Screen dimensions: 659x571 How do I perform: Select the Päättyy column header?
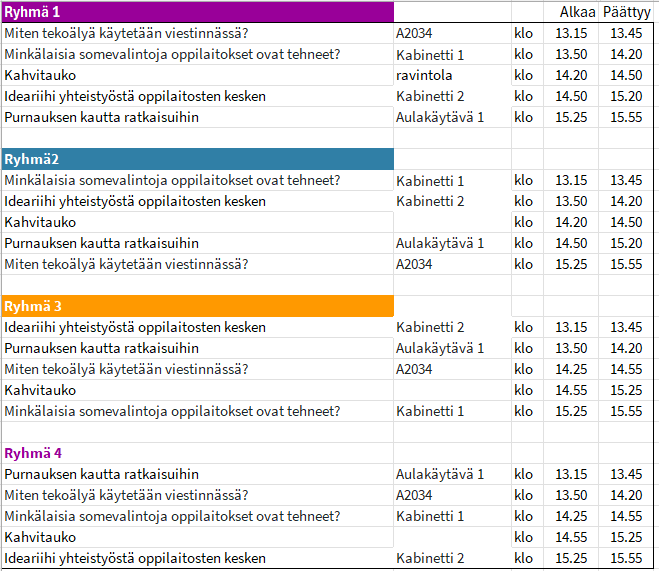point(627,12)
